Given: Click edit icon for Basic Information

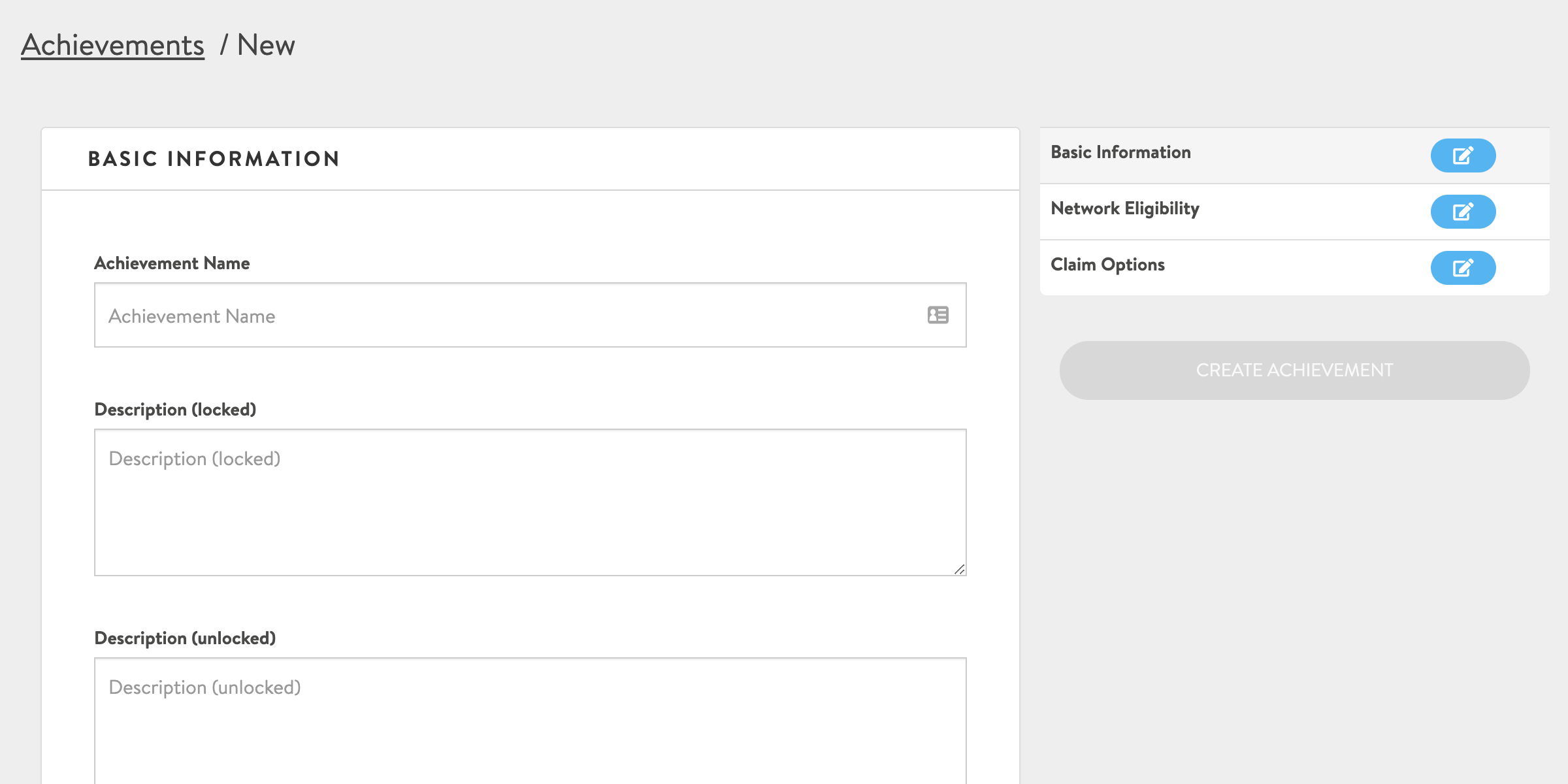Looking at the screenshot, I should pos(1463,155).
